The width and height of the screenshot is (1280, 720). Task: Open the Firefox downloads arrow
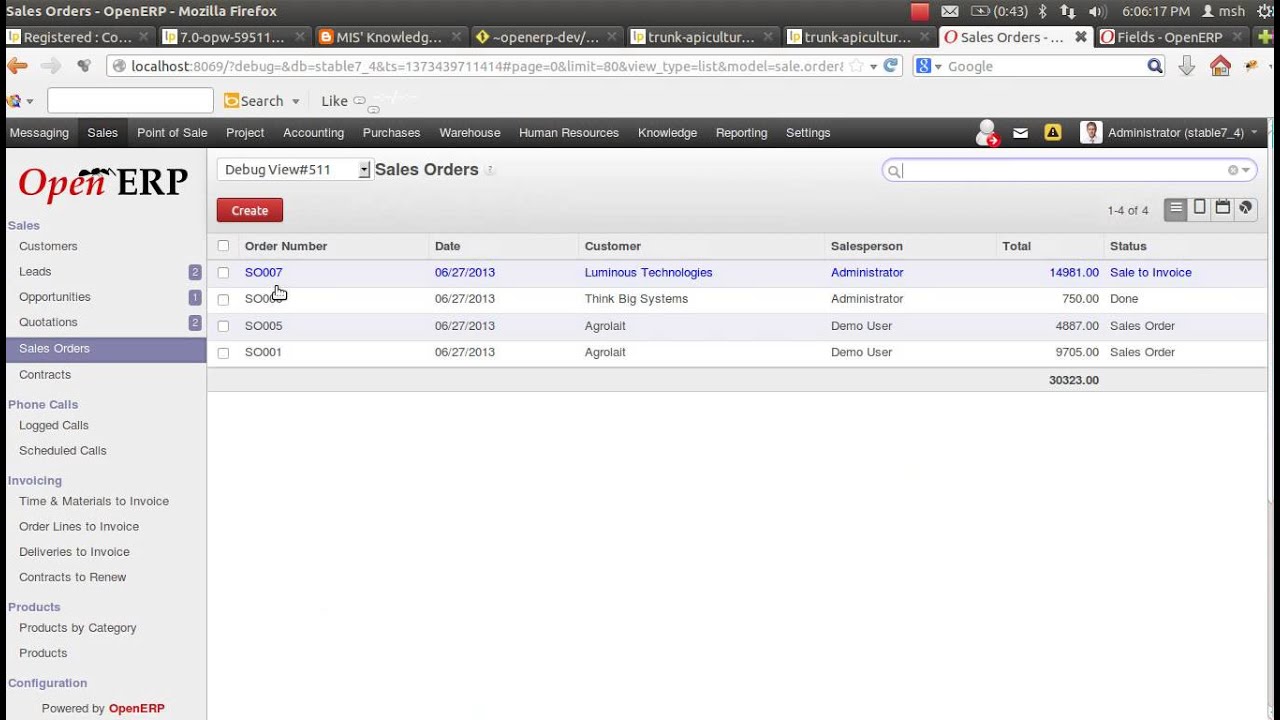click(x=1187, y=66)
